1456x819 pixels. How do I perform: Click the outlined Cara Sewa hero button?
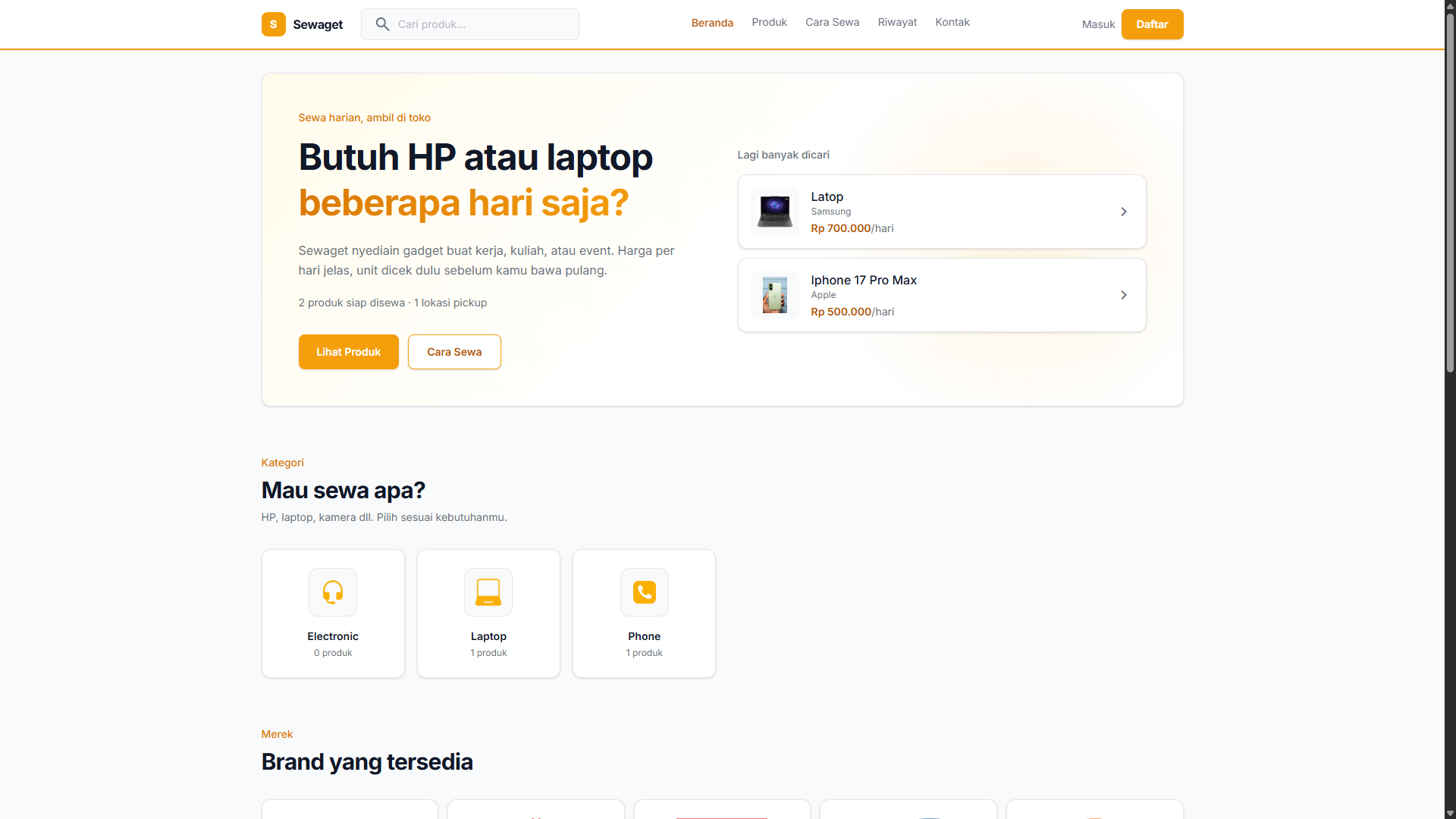click(454, 352)
